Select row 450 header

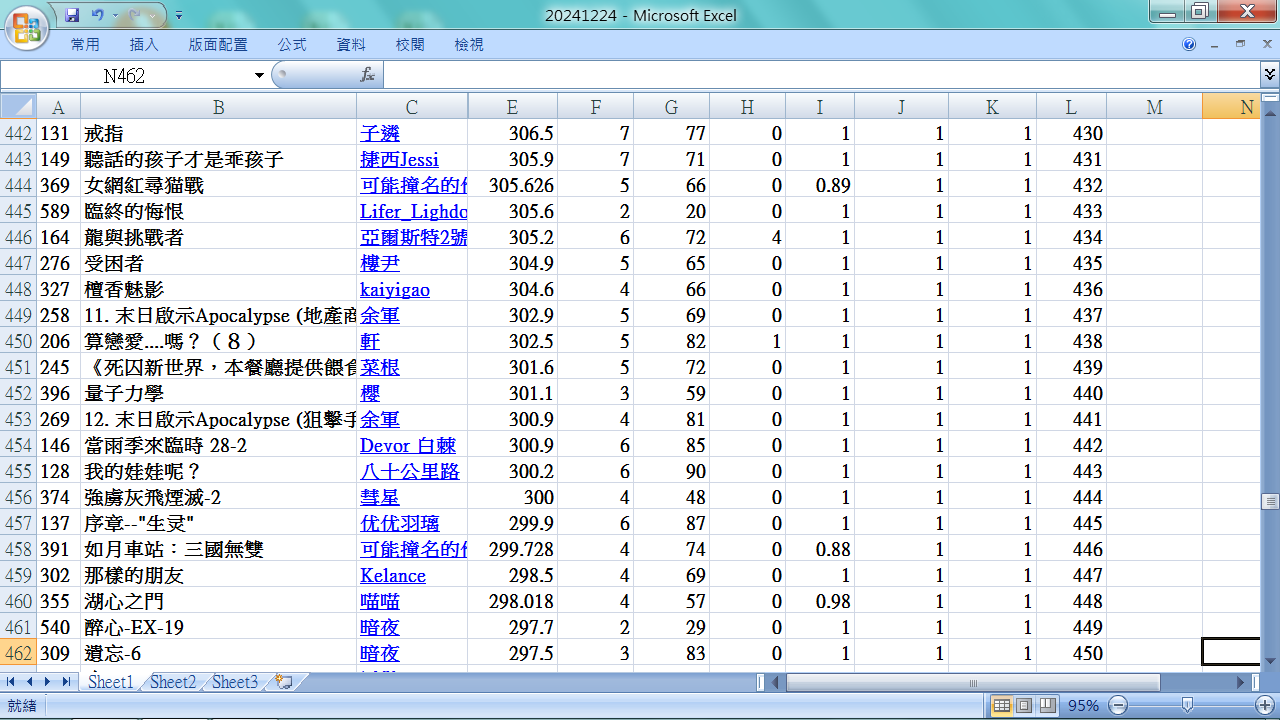[18, 341]
